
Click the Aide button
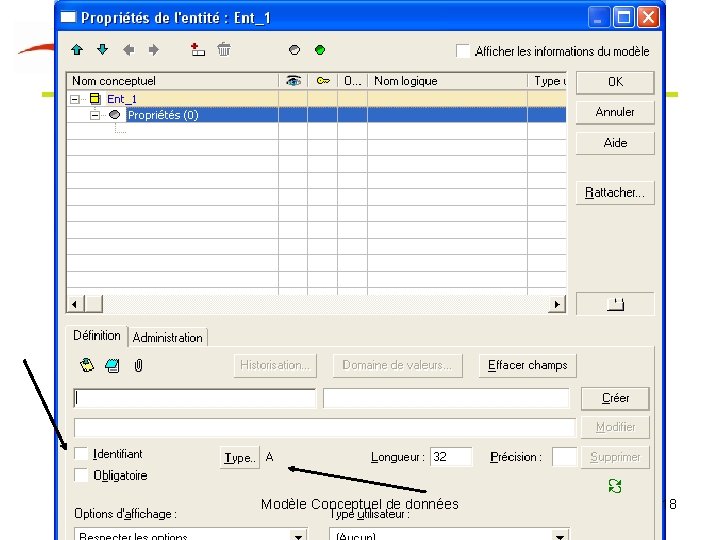pos(615,143)
